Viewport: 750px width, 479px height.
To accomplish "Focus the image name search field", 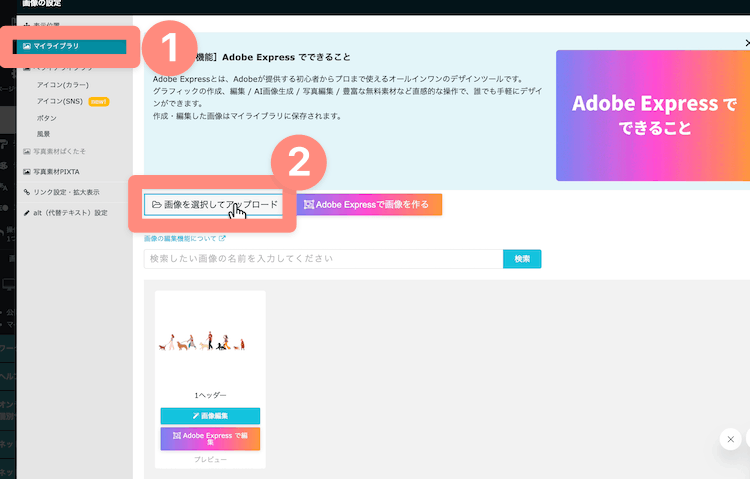I will pos(323,259).
